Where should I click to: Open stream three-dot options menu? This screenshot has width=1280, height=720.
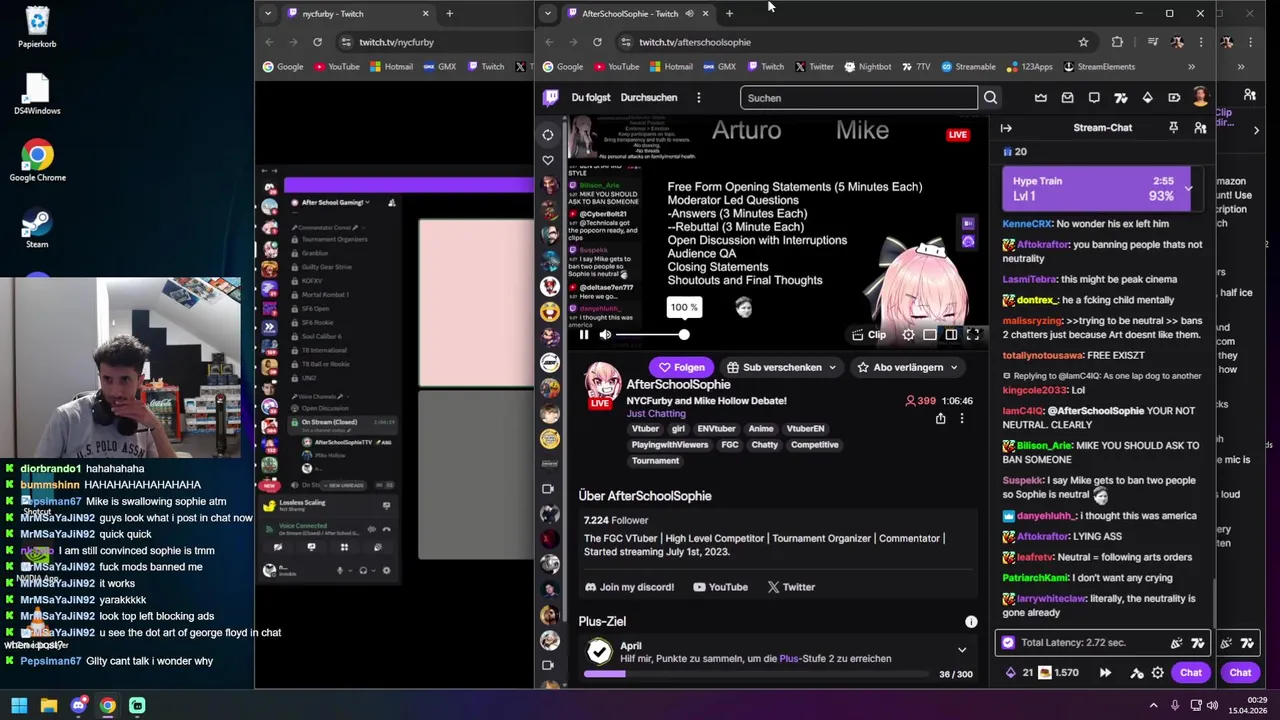(x=962, y=419)
